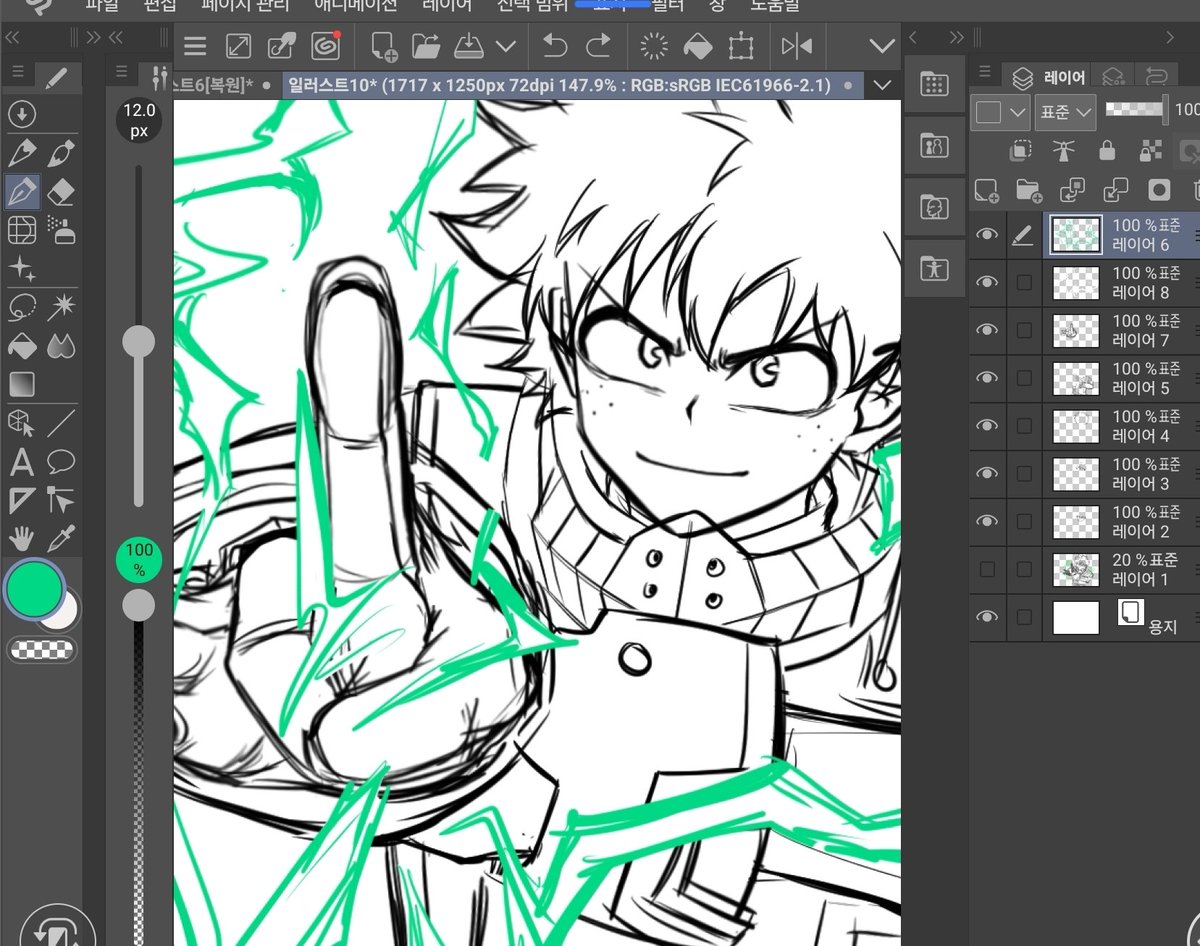
Task: Select the Hand move-canvas tool
Action: [22, 539]
